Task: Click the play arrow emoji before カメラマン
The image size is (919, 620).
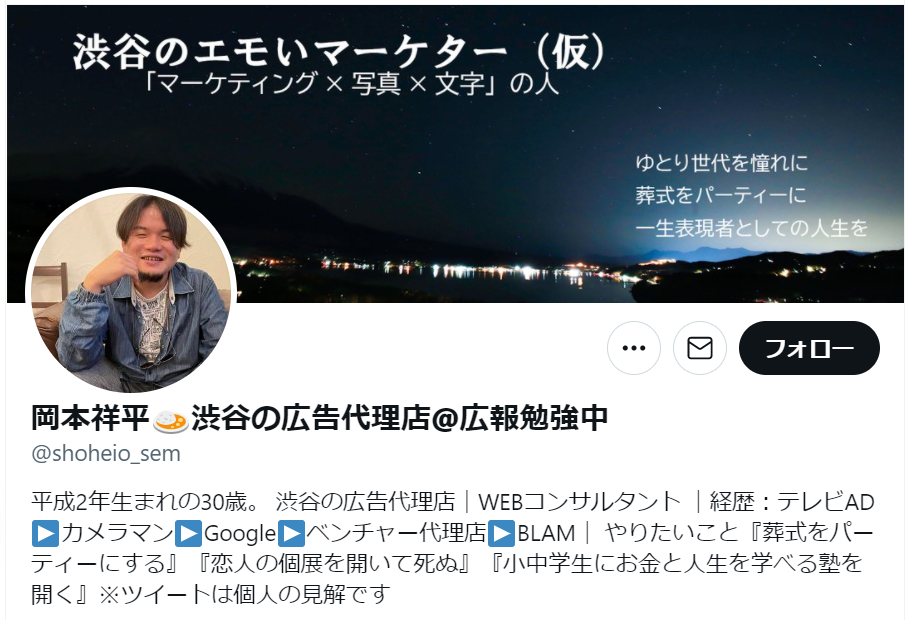Action: pos(46,533)
